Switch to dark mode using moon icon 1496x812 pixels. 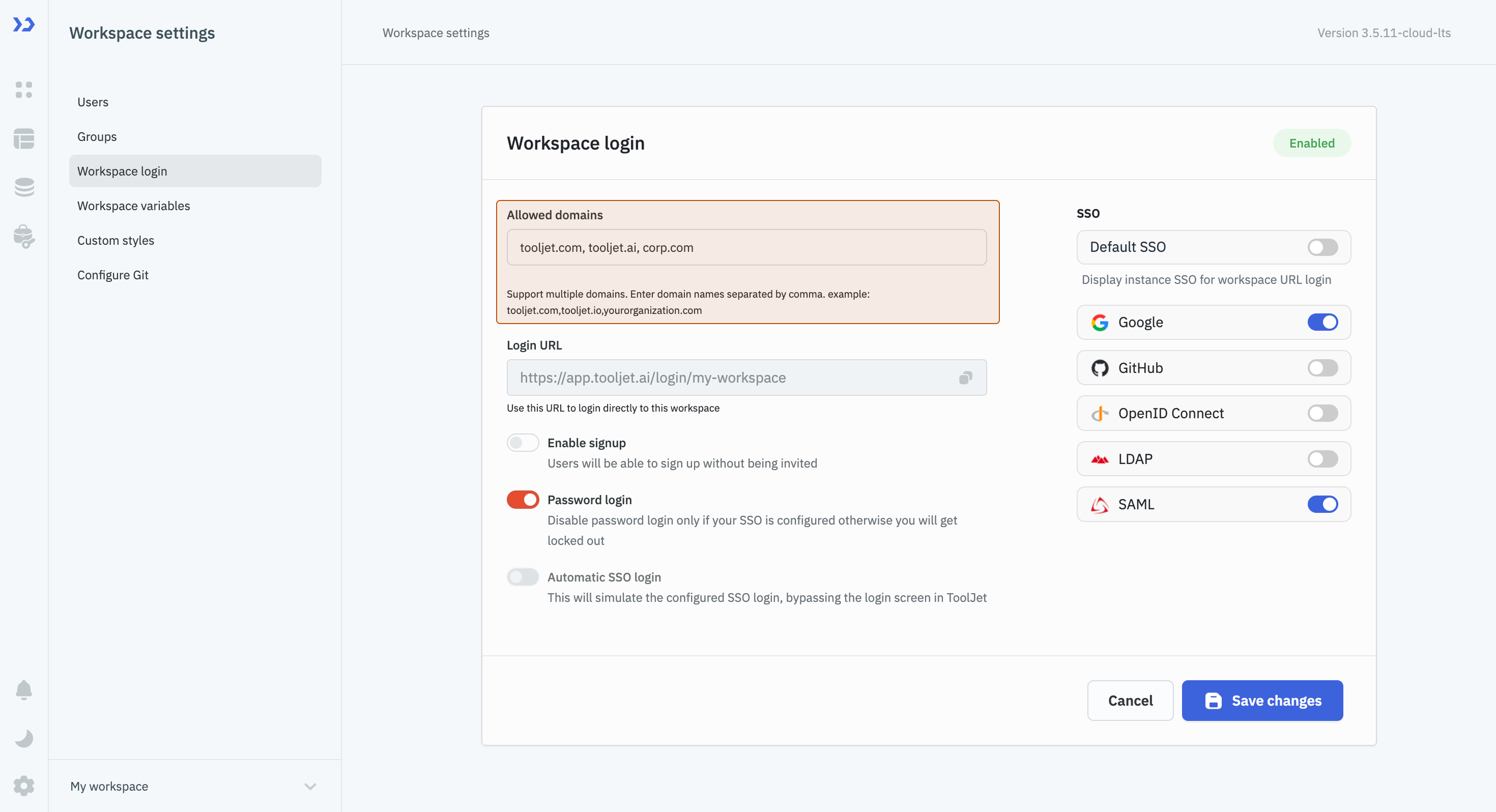23,738
